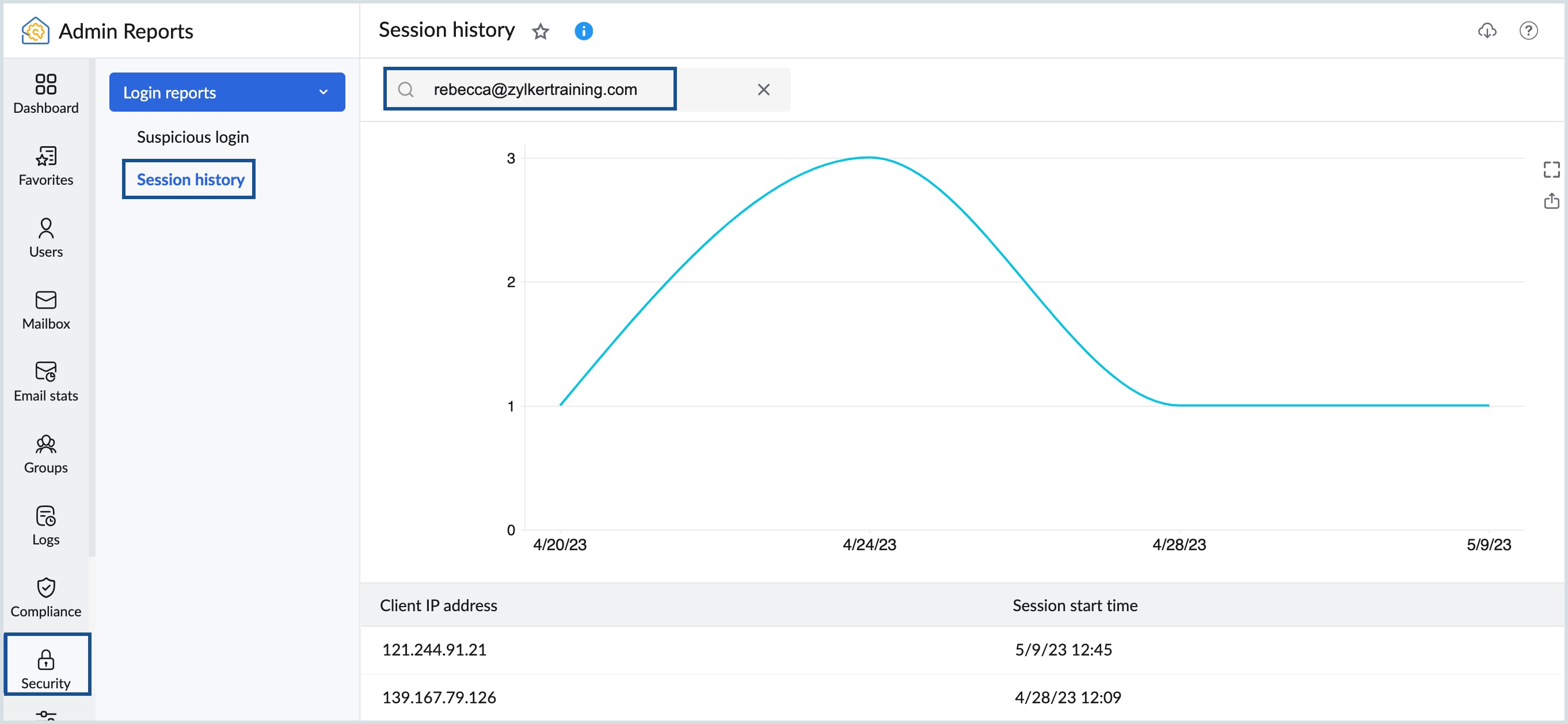
Task: Click the Session history button
Action: (190, 179)
